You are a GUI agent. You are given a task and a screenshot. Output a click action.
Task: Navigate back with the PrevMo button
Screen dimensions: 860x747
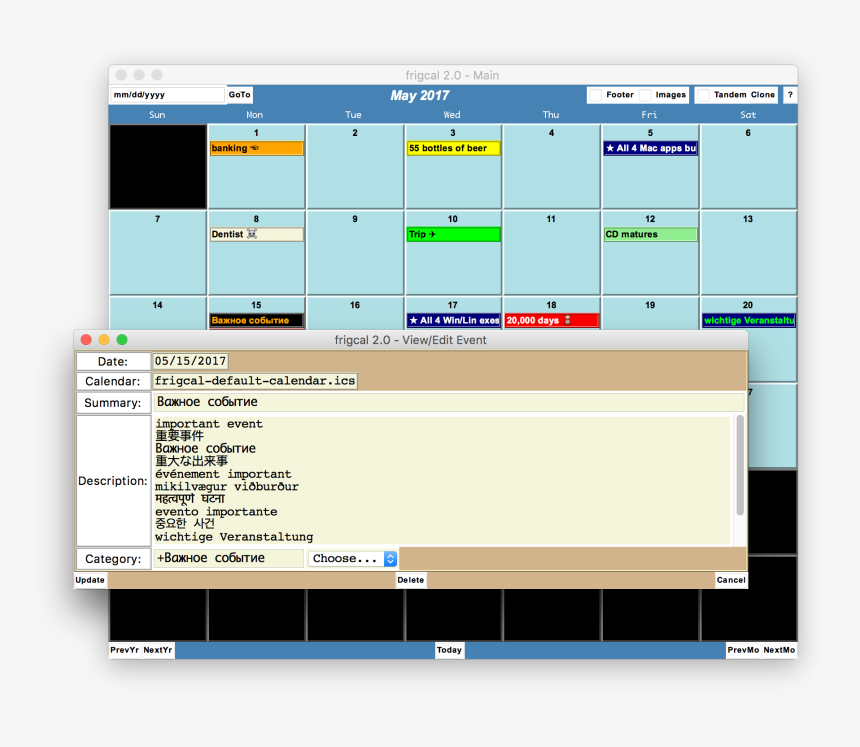click(x=743, y=650)
